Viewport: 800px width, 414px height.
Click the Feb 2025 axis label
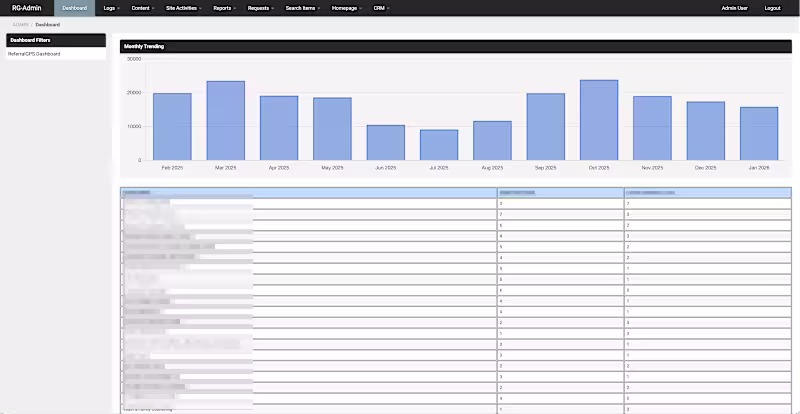(x=172, y=167)
